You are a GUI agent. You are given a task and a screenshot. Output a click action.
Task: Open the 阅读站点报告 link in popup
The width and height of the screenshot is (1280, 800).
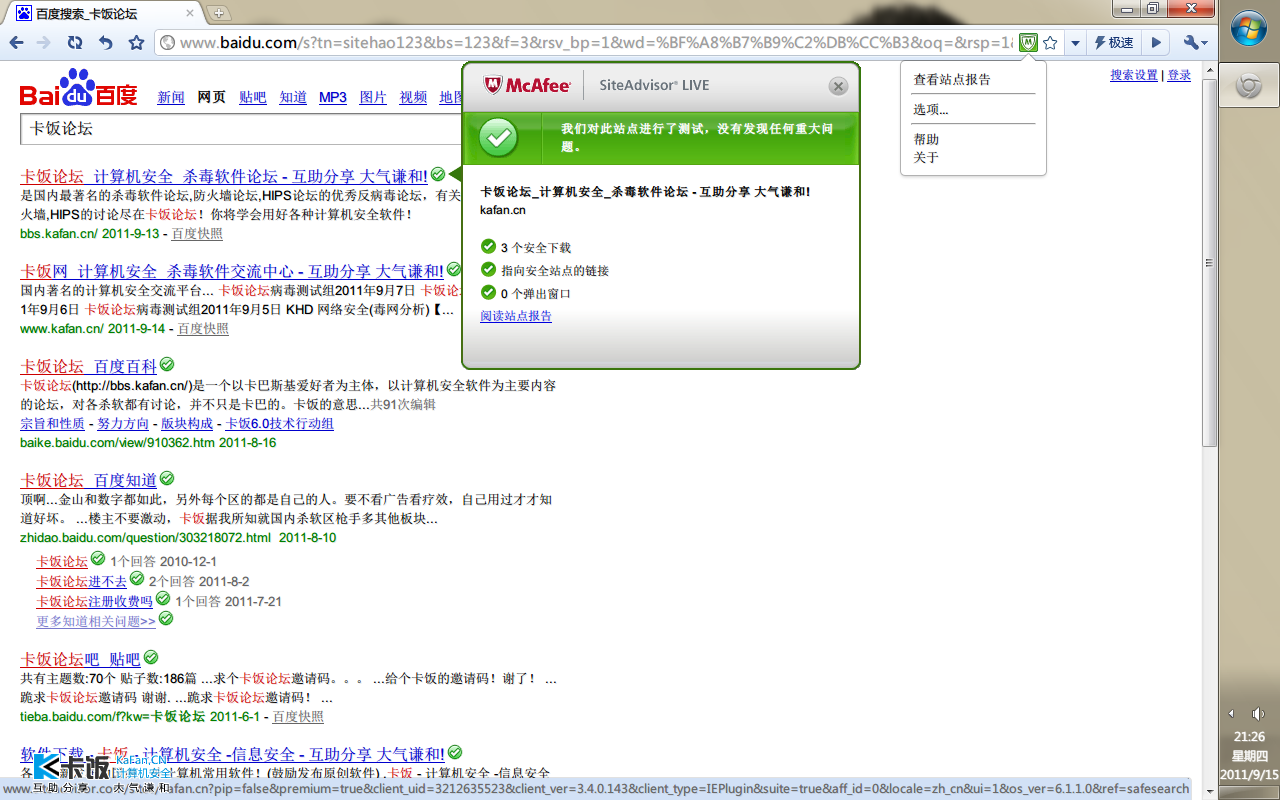[516, 316]
